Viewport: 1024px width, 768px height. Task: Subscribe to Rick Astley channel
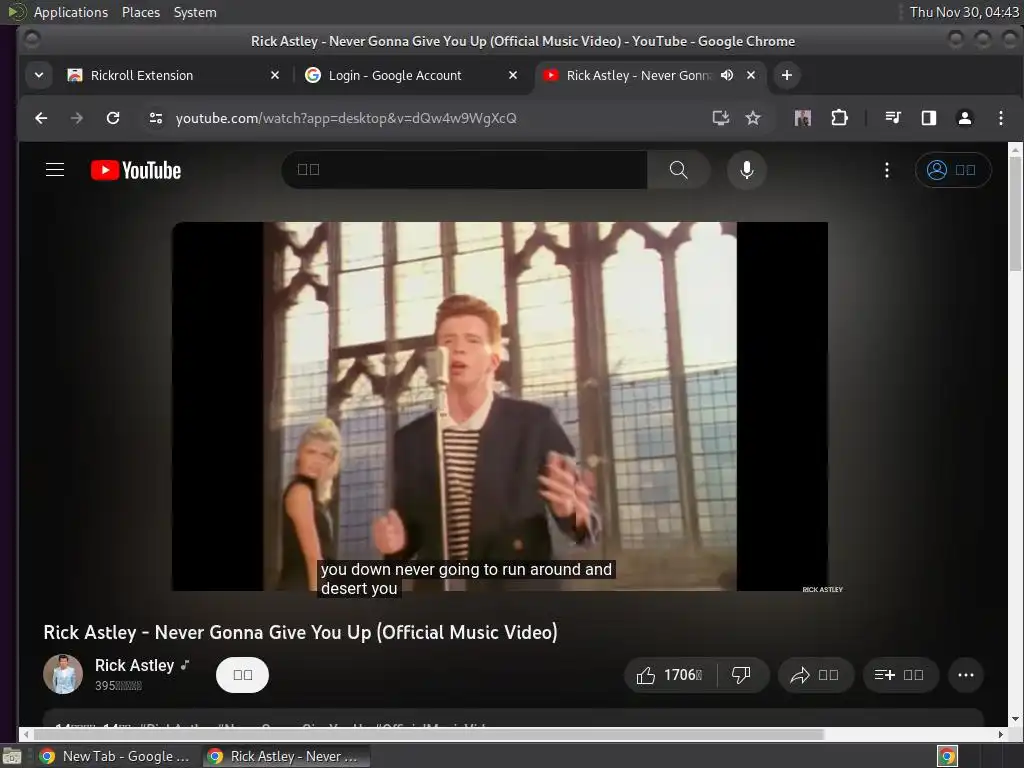pos(242,675)
